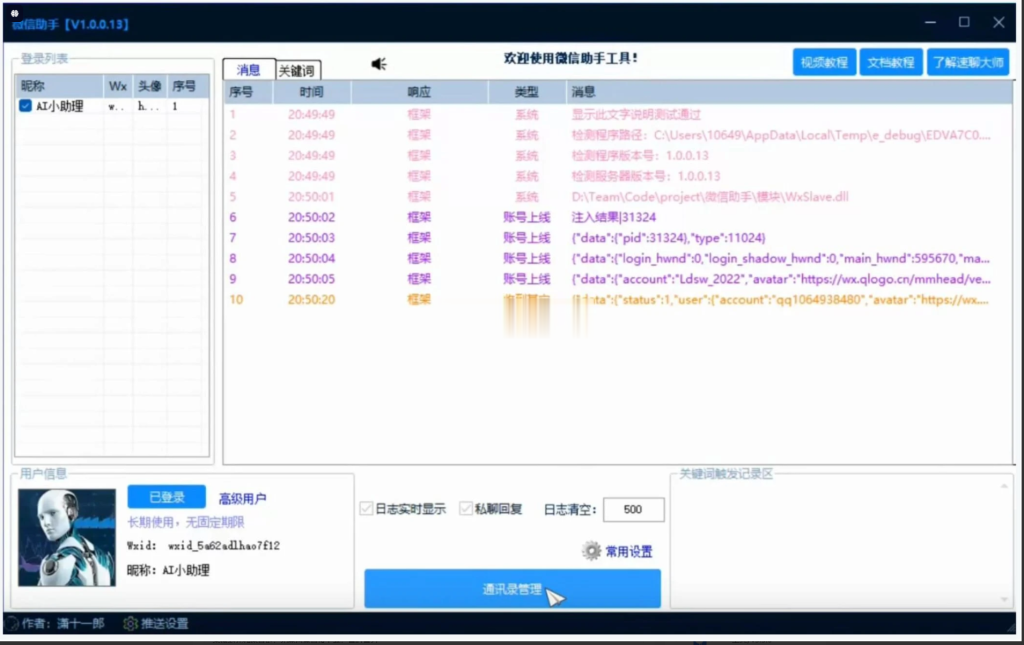
Task: Toggle the AI小助理 account checkbox
Action: (x=25, y=106)
